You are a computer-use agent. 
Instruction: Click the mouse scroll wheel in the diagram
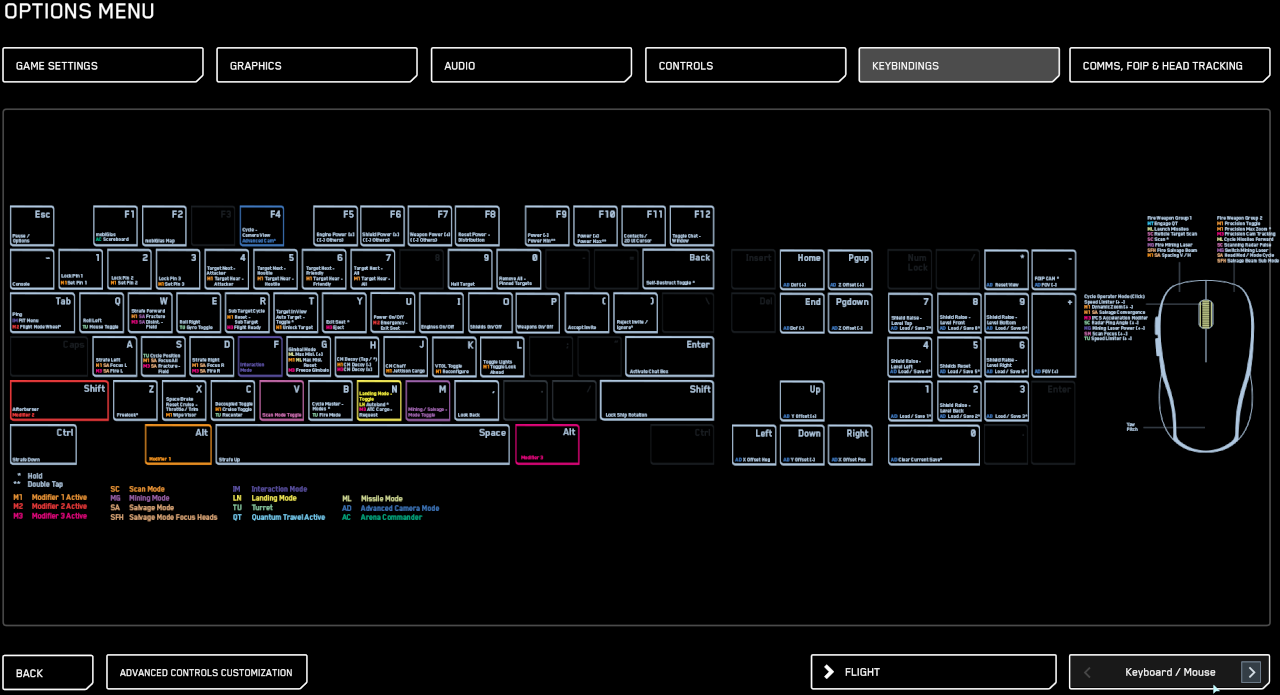[1204, 317]
